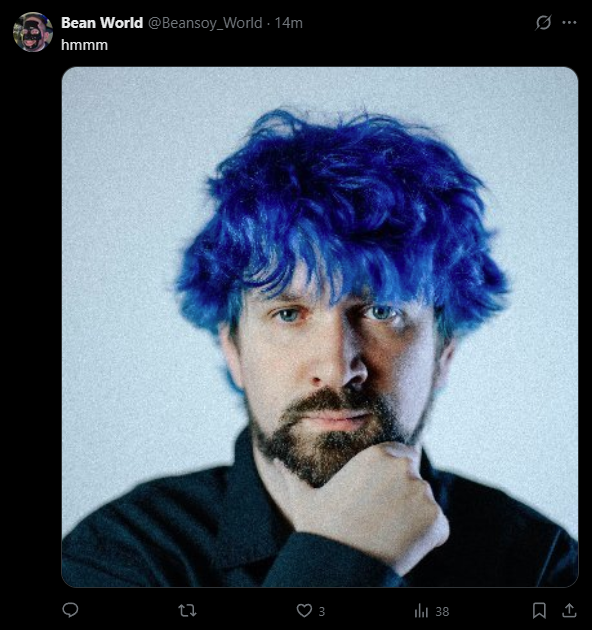Image resolution: width=592 pixels, height=630 pixels.
Task: Share the post via upload arrow icon
Action: (569, 611)
